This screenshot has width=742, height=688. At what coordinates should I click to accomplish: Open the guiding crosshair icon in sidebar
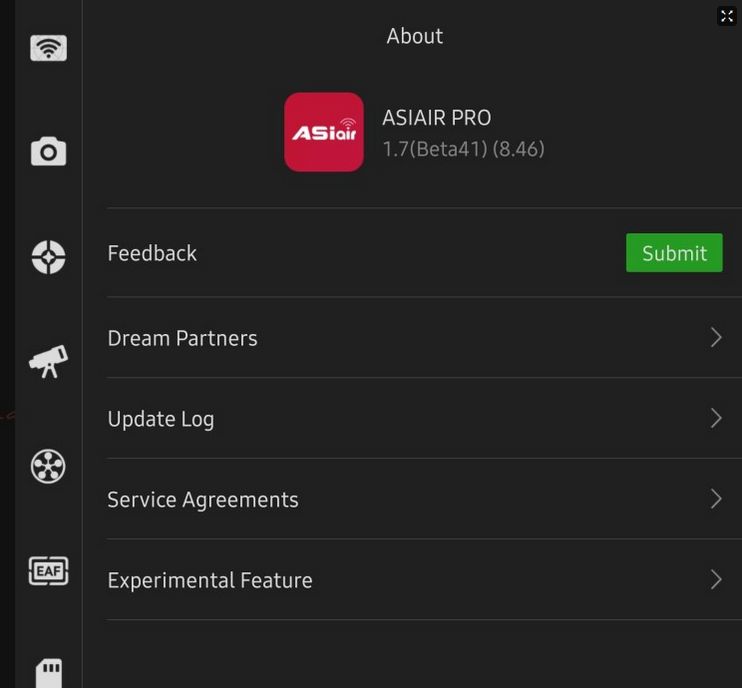tap(48, 257)
